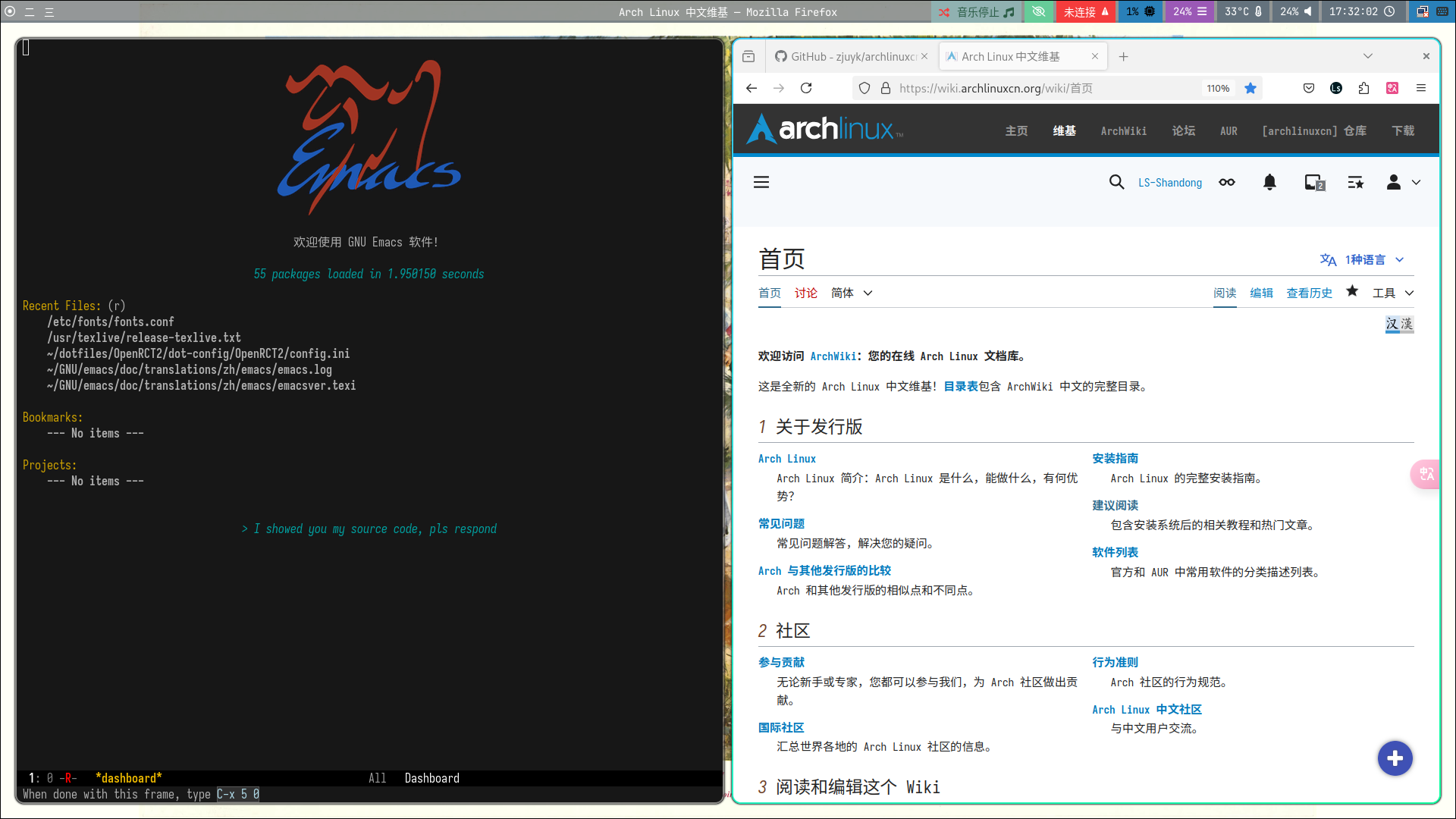Close the GitHub browser tab
The width and height of the screenshot is (1456, 819).
pyautogui.click(x=924, y=56)
